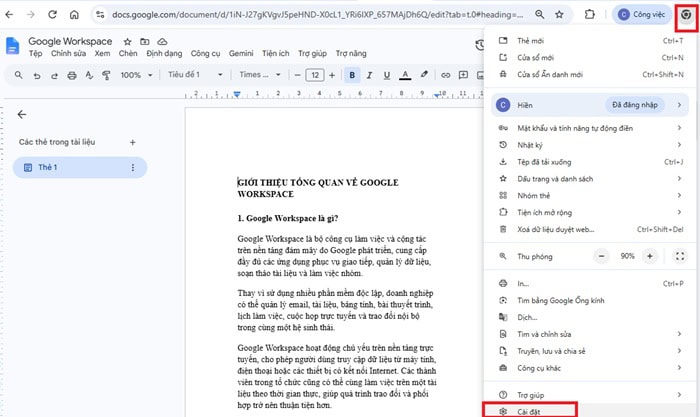Toggle italic formatting
Image resolution: width=700 pixels, height=417 pixels.
tap(369, 75)
